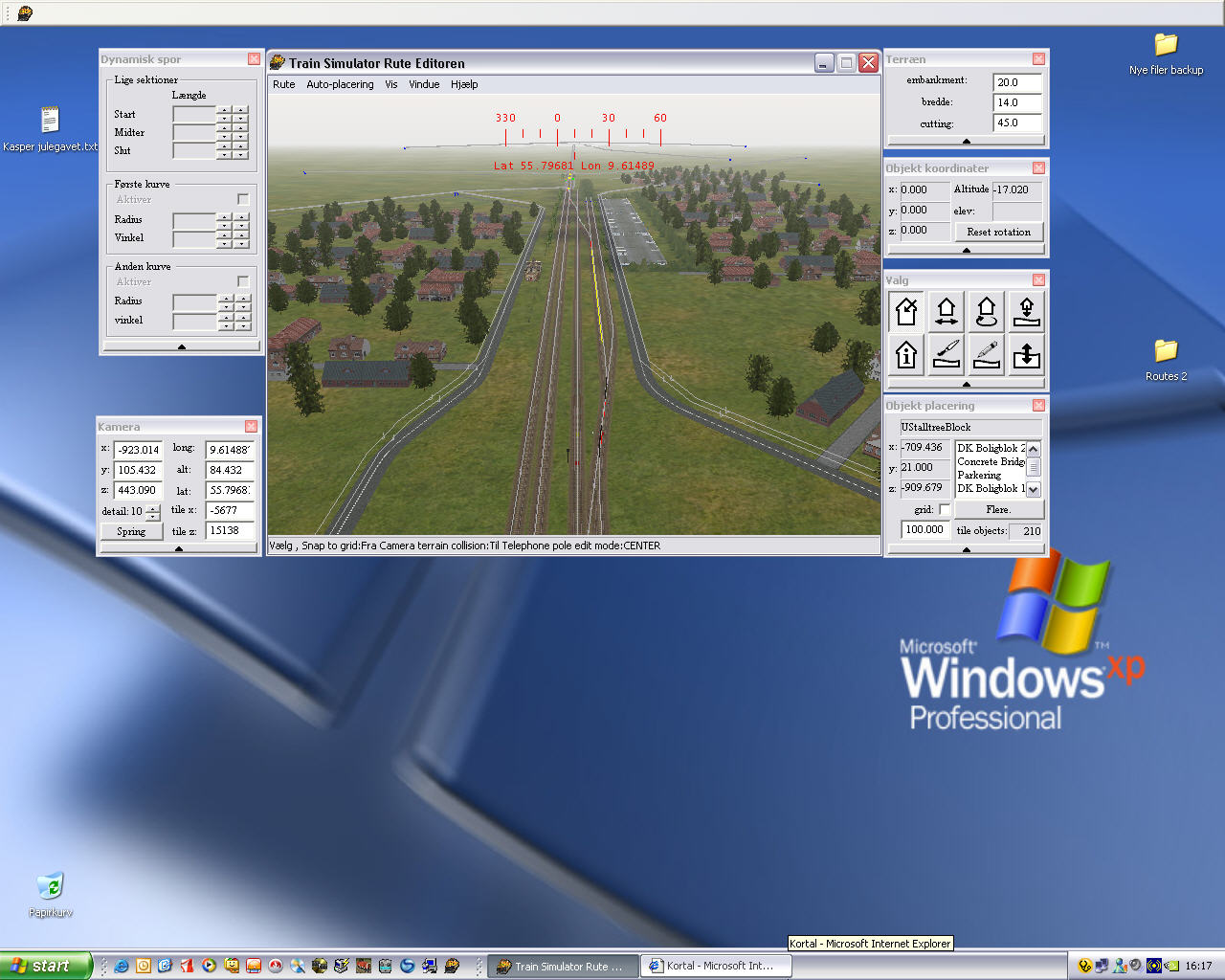1225x980 pixels.
Task: Click the Altitude field in Objekt koordinater
Action: coord(1017,189)
